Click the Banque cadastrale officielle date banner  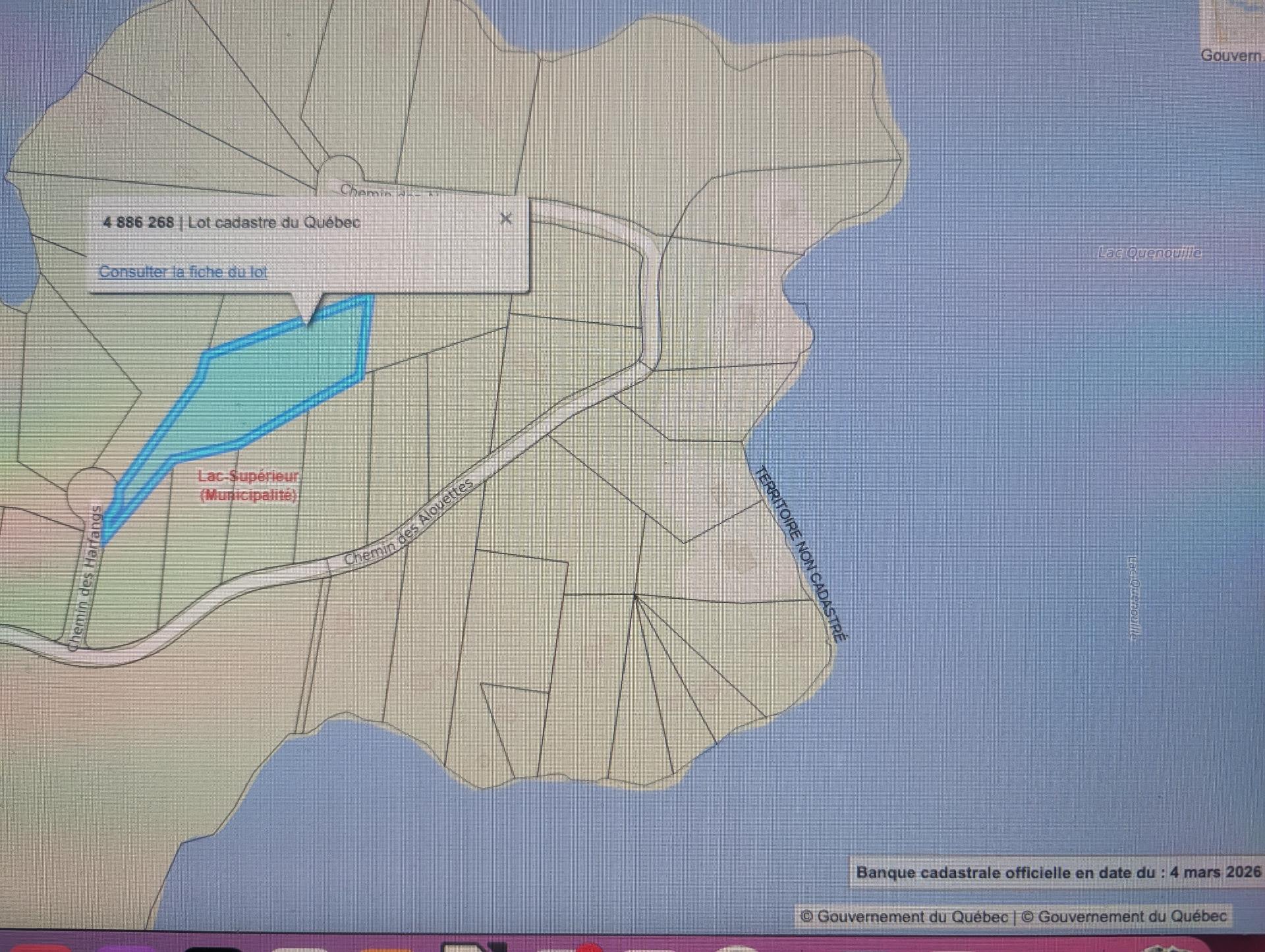(1057, 872)
